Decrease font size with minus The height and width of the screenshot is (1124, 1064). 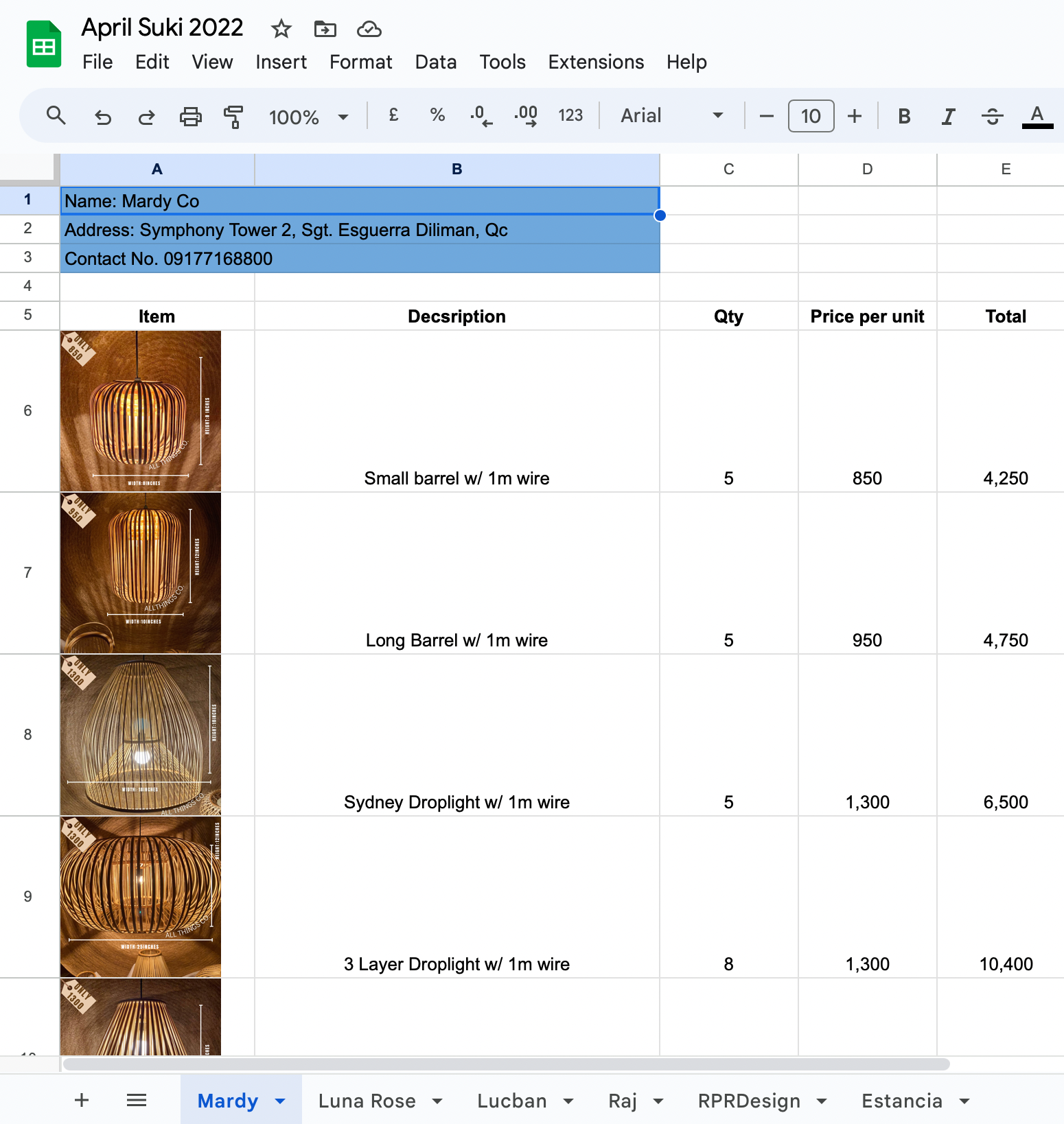click(x=767, y=116)
